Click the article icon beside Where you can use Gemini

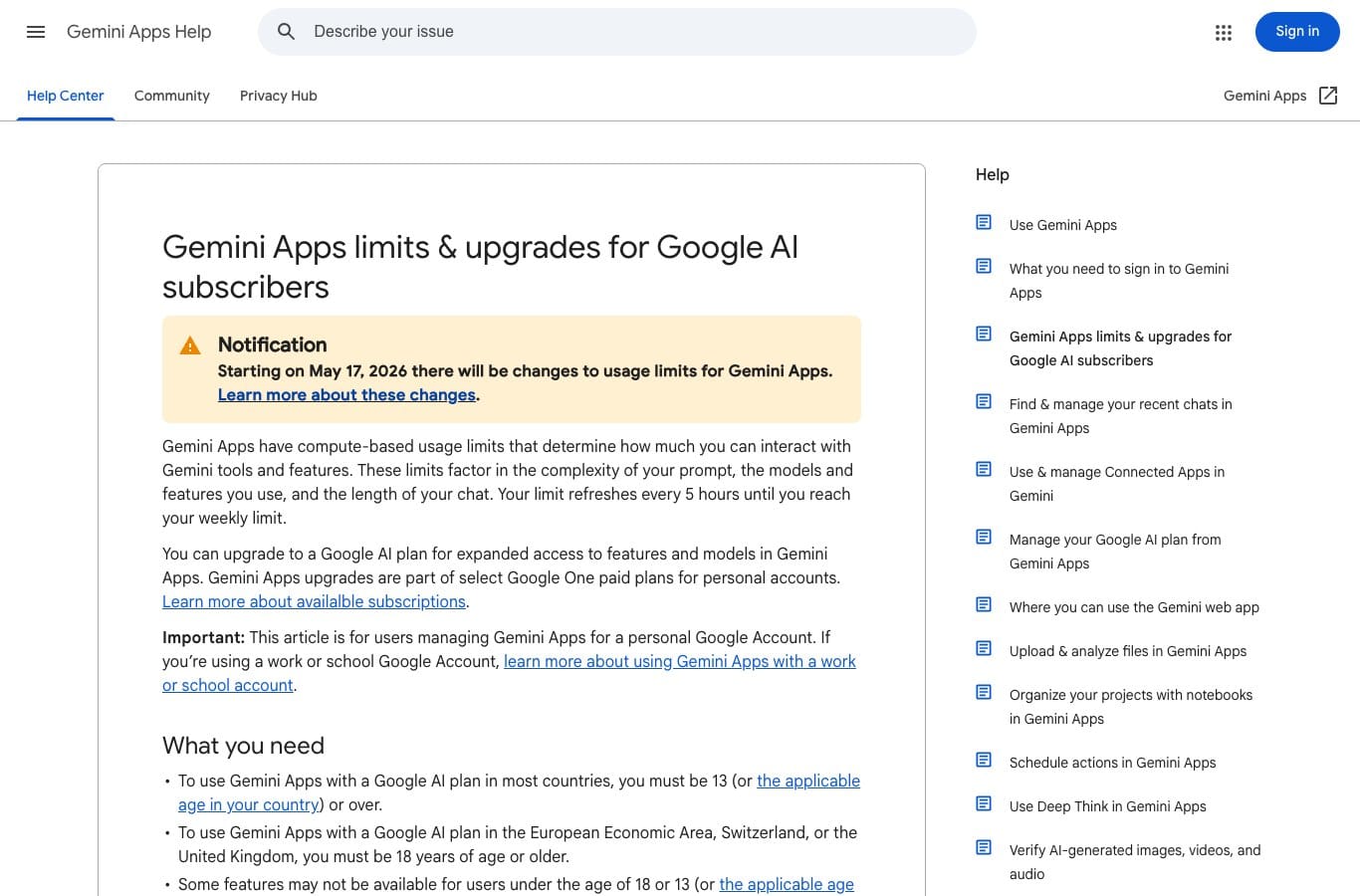pyautogui.click(x=984, y=605)
